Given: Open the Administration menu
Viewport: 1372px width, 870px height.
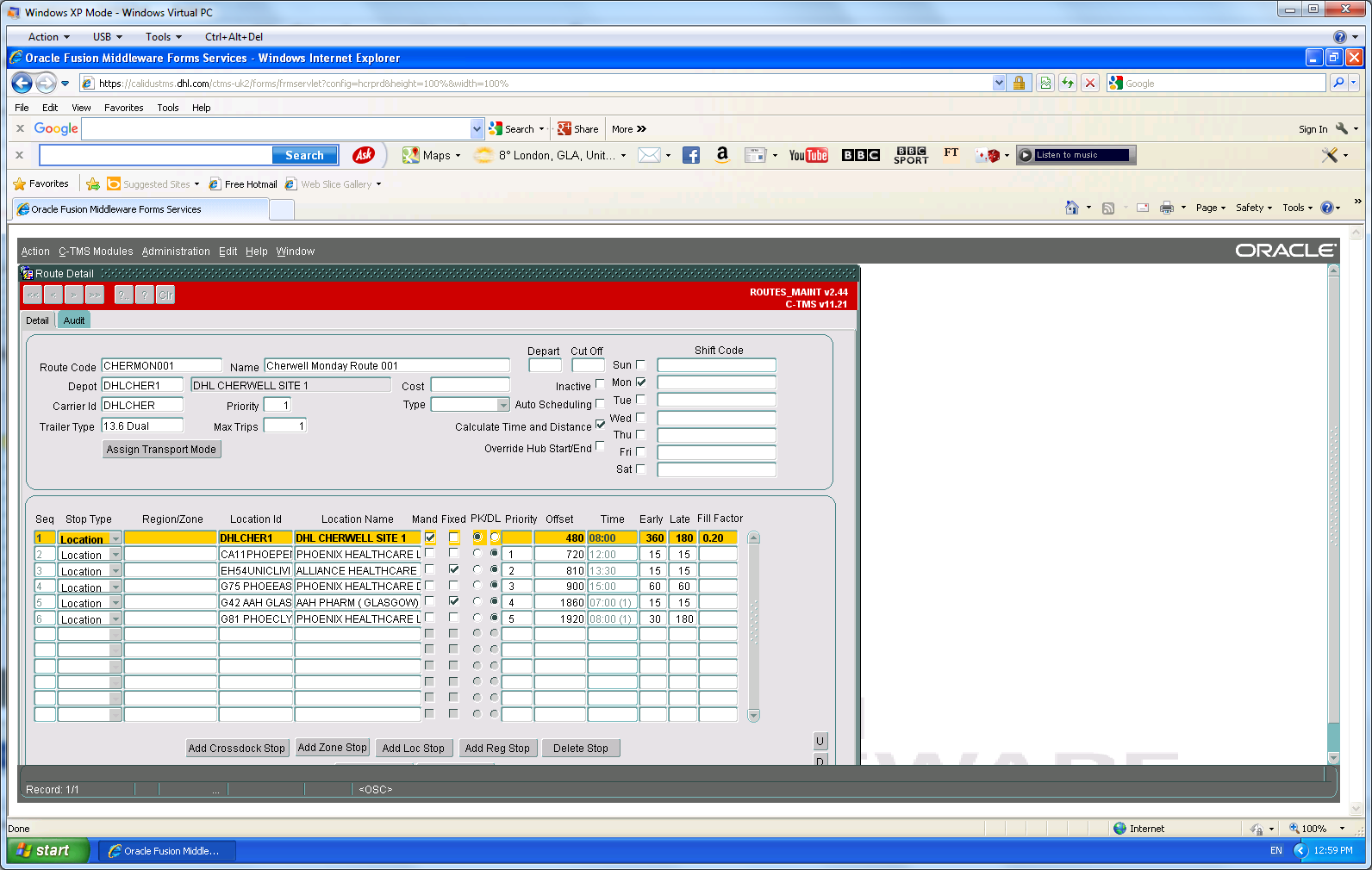Looking at the screenshot, I should [x=176, y=252].
